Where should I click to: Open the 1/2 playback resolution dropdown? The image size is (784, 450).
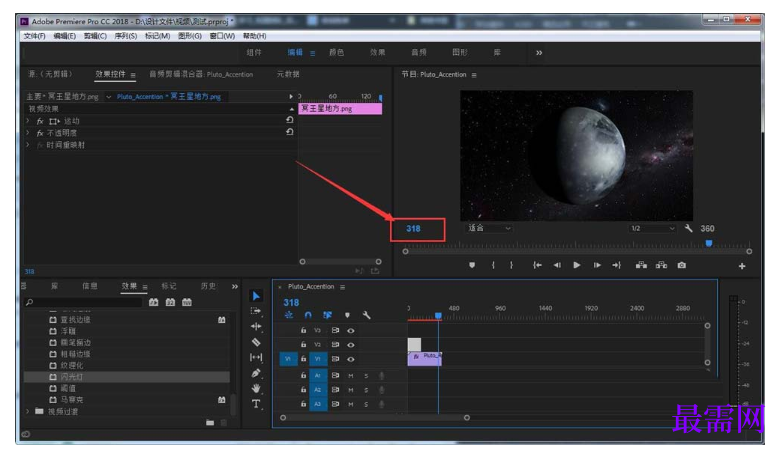pos(652,228)
